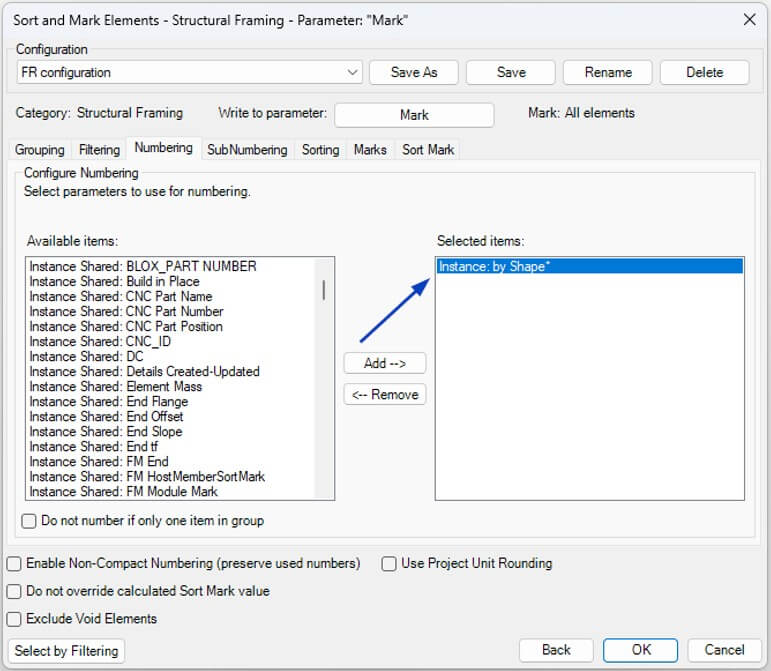This screenshot has width=771, height=671.
Task: Select Instance Shared: Element Mass
Action: point(171,386)
